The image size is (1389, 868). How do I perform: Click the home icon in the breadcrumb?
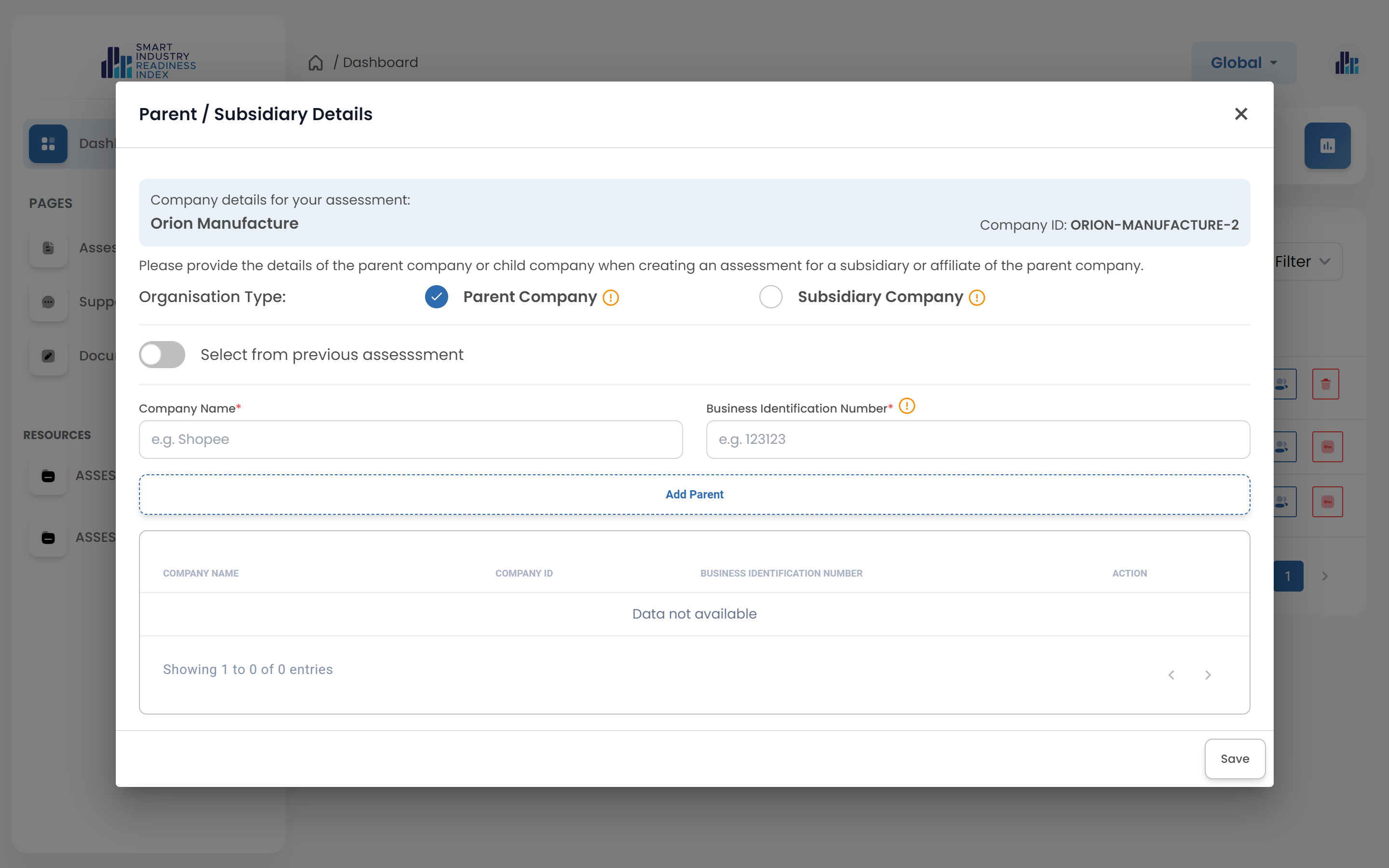pos(316,63)
